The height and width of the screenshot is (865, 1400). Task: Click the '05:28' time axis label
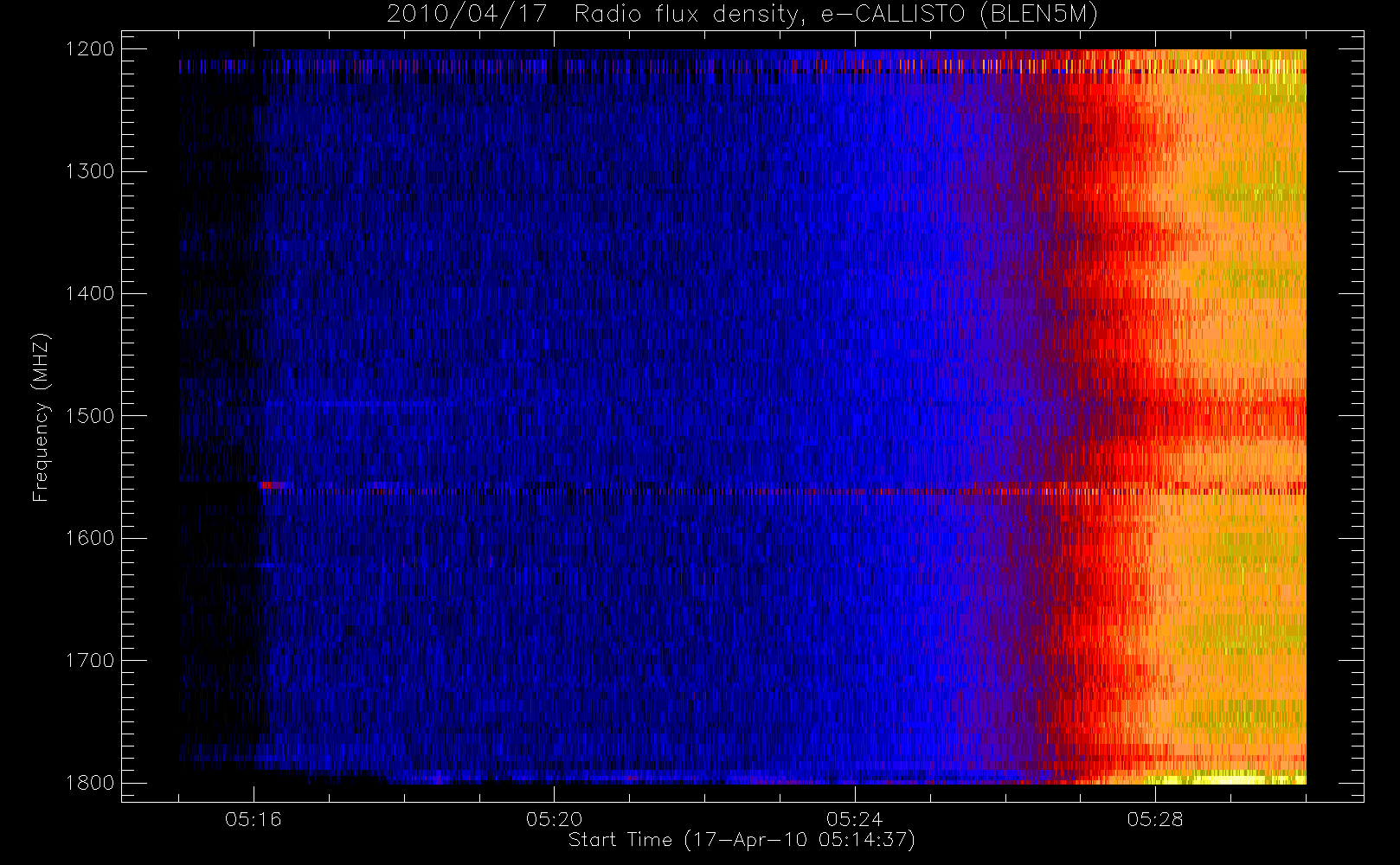pos(1155,819)
